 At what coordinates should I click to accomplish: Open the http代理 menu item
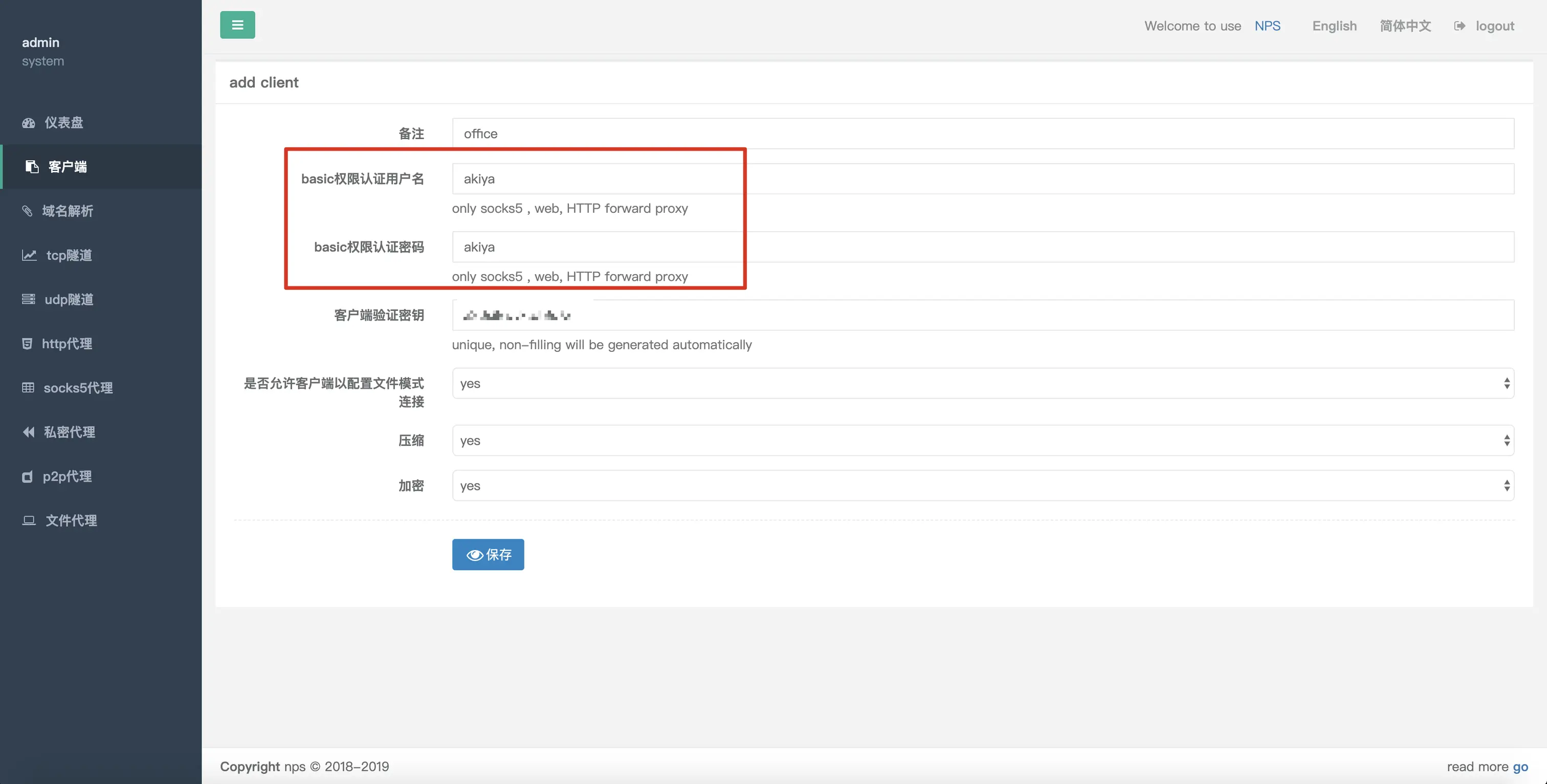click(x=67, y=344)
